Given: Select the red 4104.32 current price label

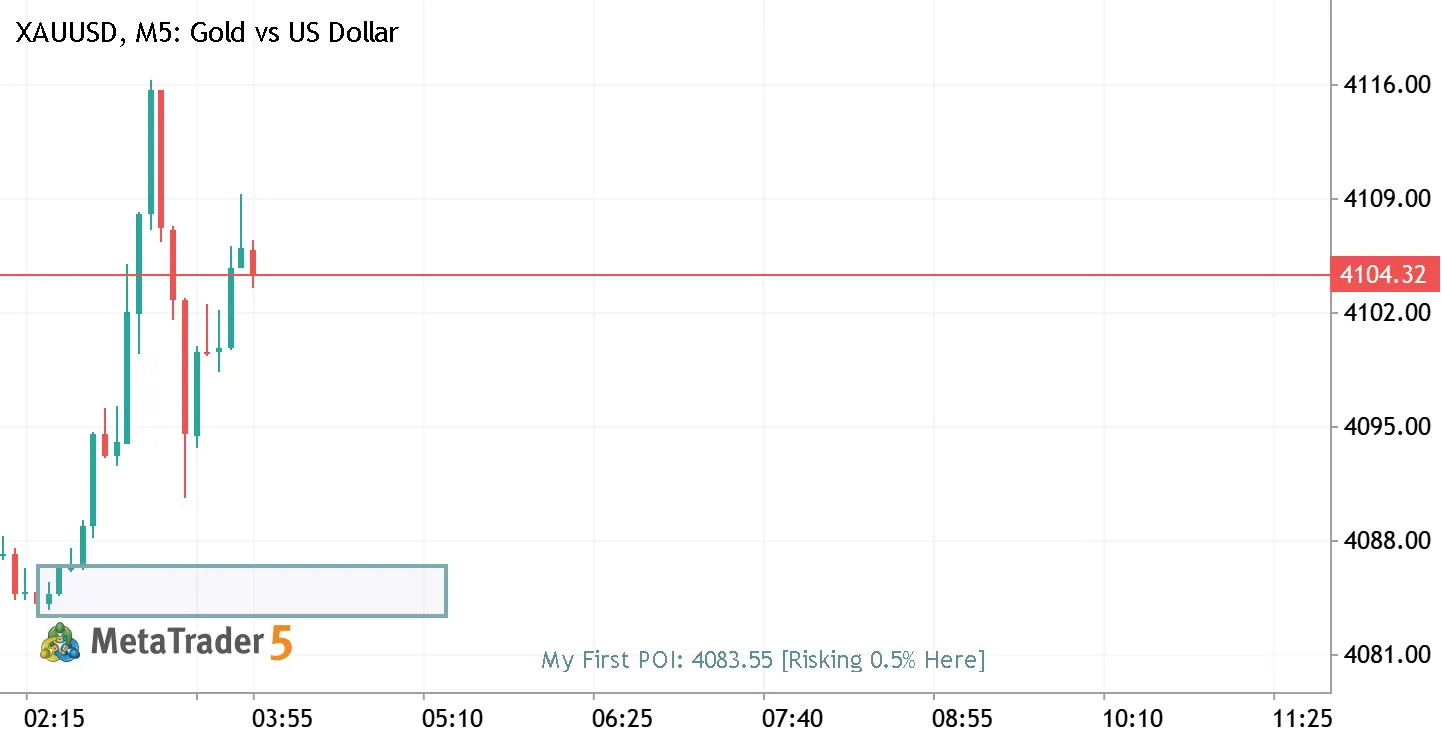Looking at the screenshot, I should [1385, 274].
